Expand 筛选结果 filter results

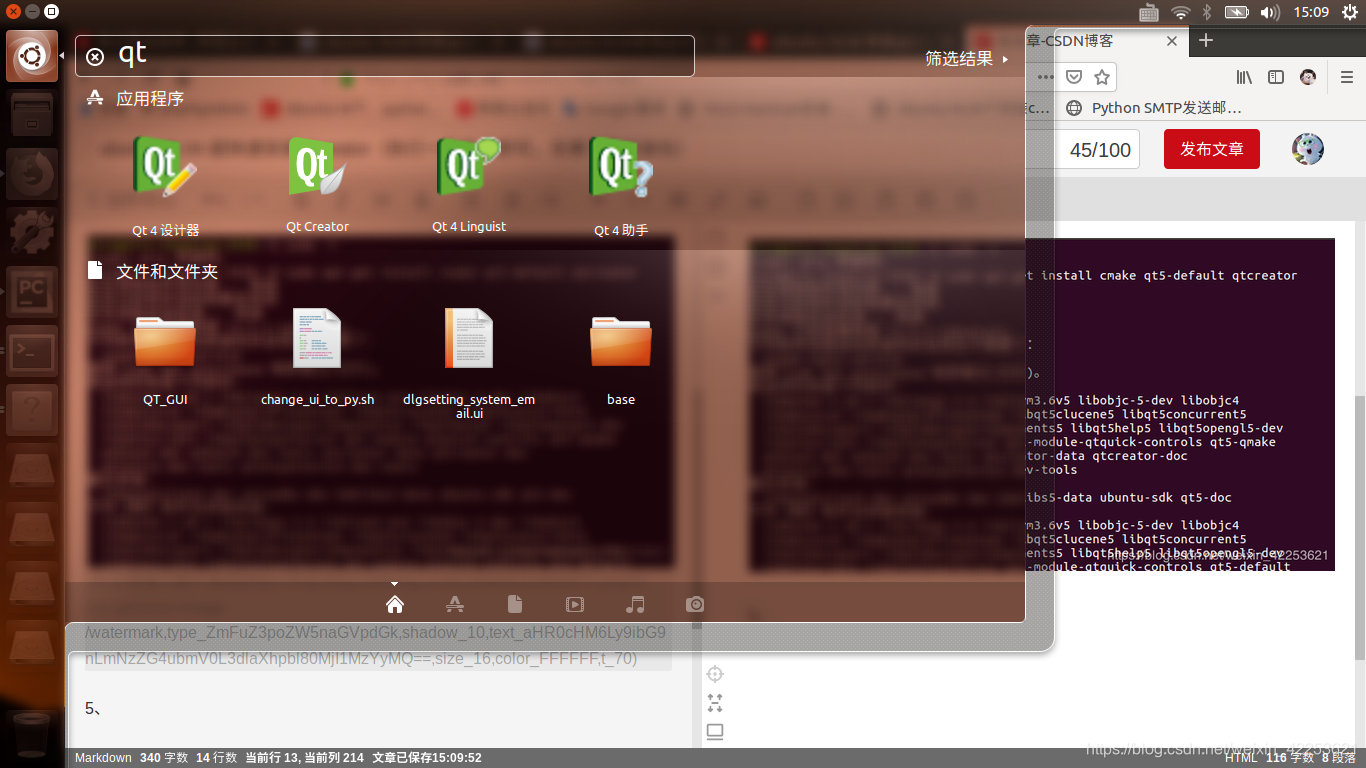(x=966, y=59)
